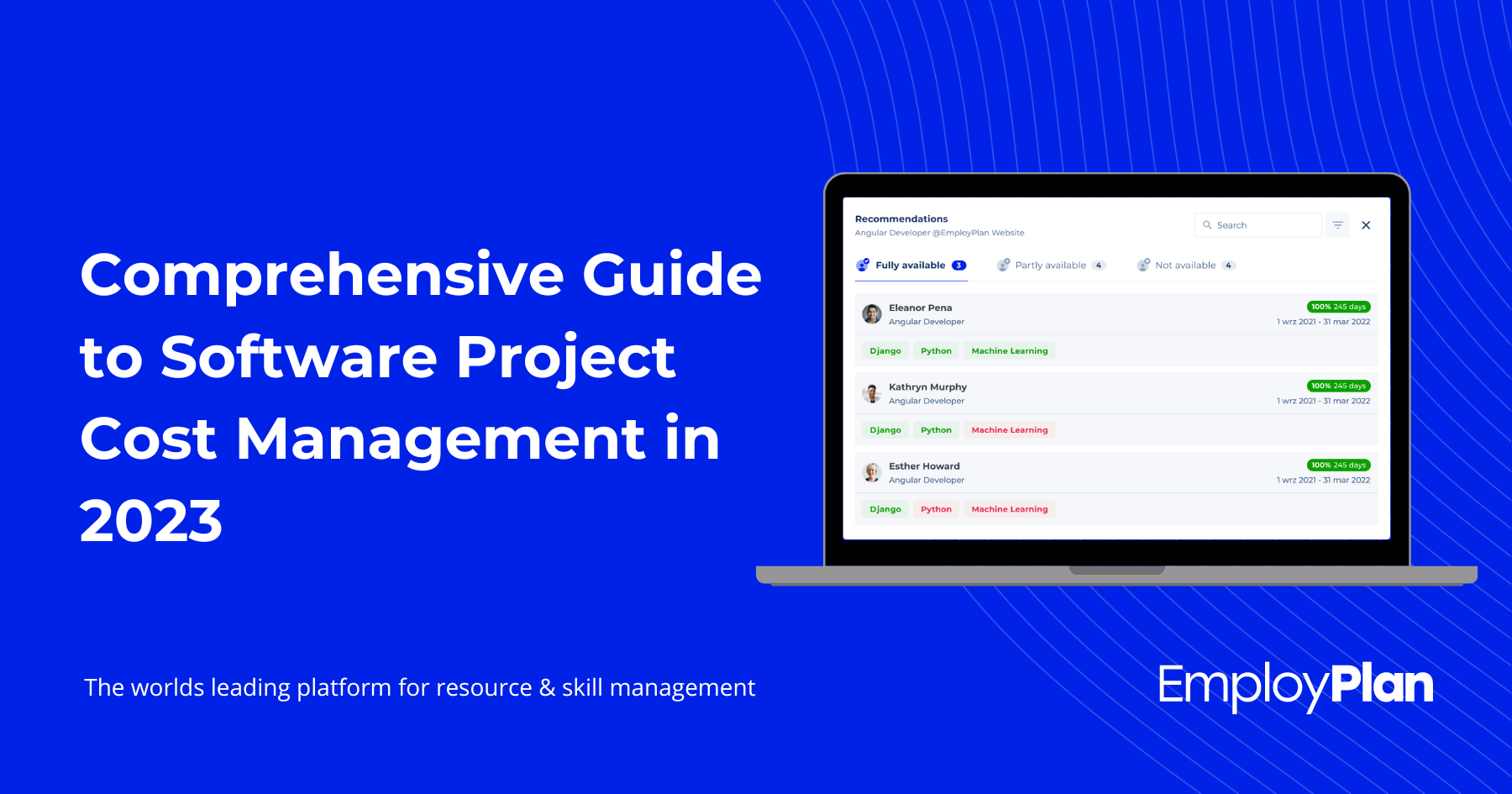Screen dimensions: 1512x794
Task: Click Eleanor Pena's Python skill tag
Action: [x=936, y=351]
